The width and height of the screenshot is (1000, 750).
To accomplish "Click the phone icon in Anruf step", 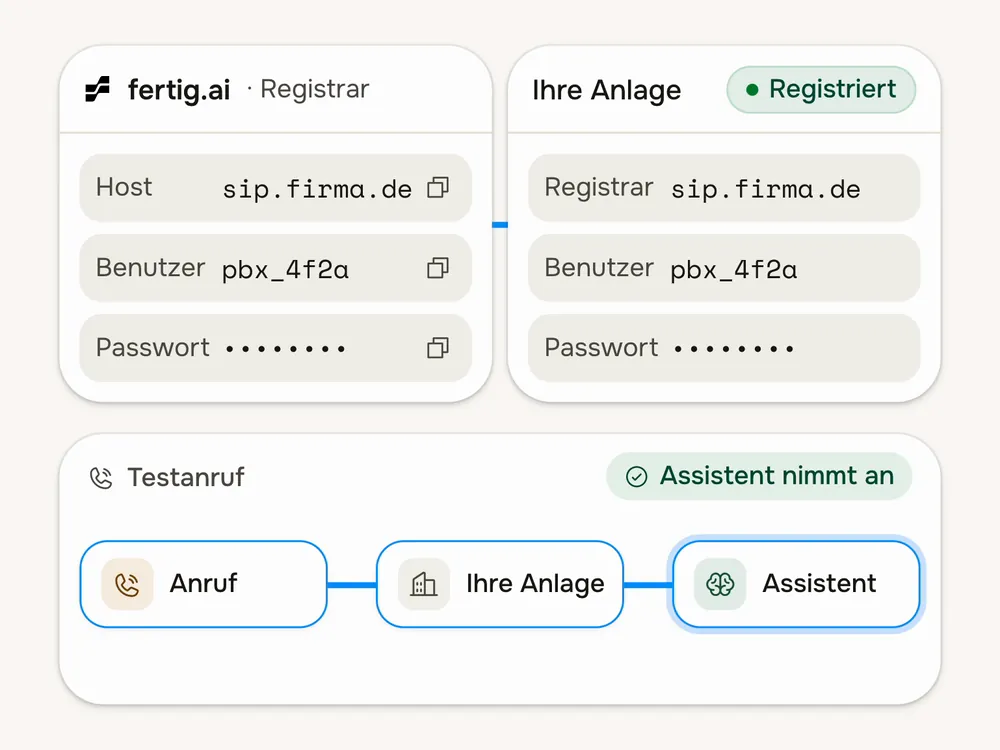I will [x=128, y=584].
